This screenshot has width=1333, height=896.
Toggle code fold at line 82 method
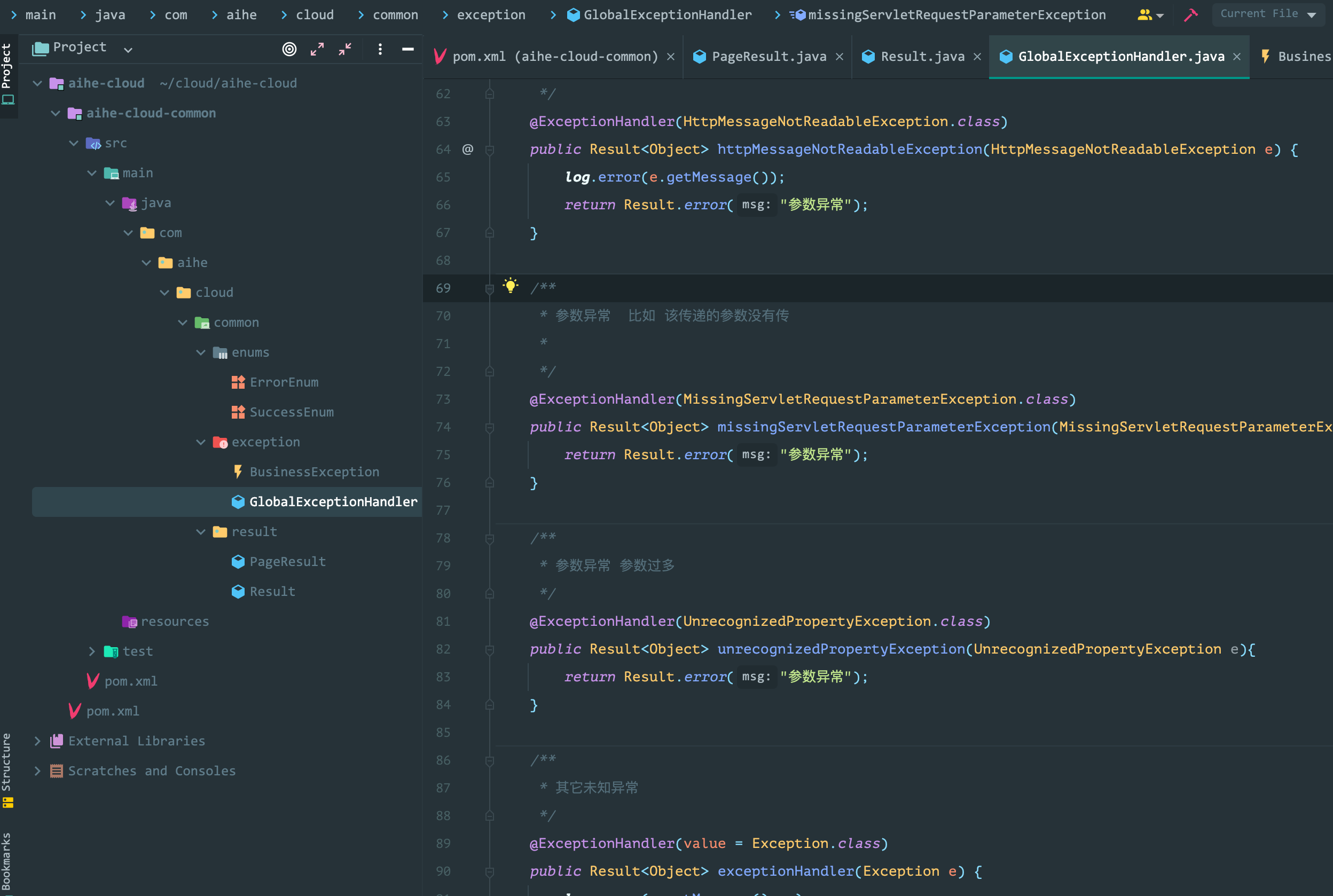pyautogui.click(x=490, y=650)
